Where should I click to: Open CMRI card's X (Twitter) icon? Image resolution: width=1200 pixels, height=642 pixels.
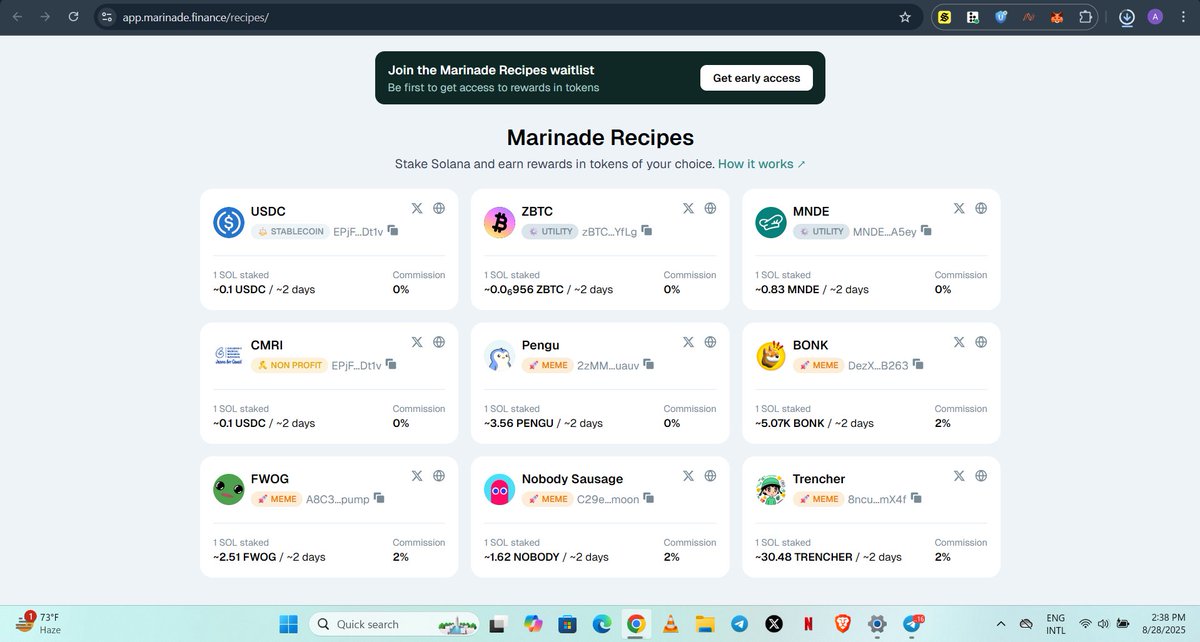tap(417, 342)
